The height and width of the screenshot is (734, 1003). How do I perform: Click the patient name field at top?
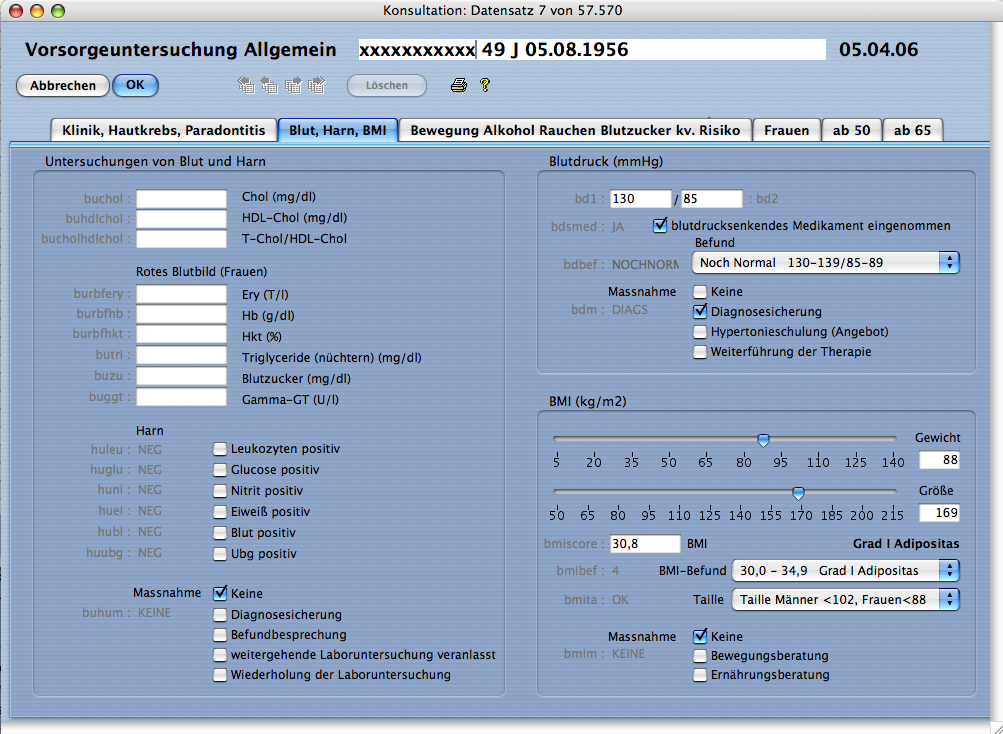click(x=592, y=49)
